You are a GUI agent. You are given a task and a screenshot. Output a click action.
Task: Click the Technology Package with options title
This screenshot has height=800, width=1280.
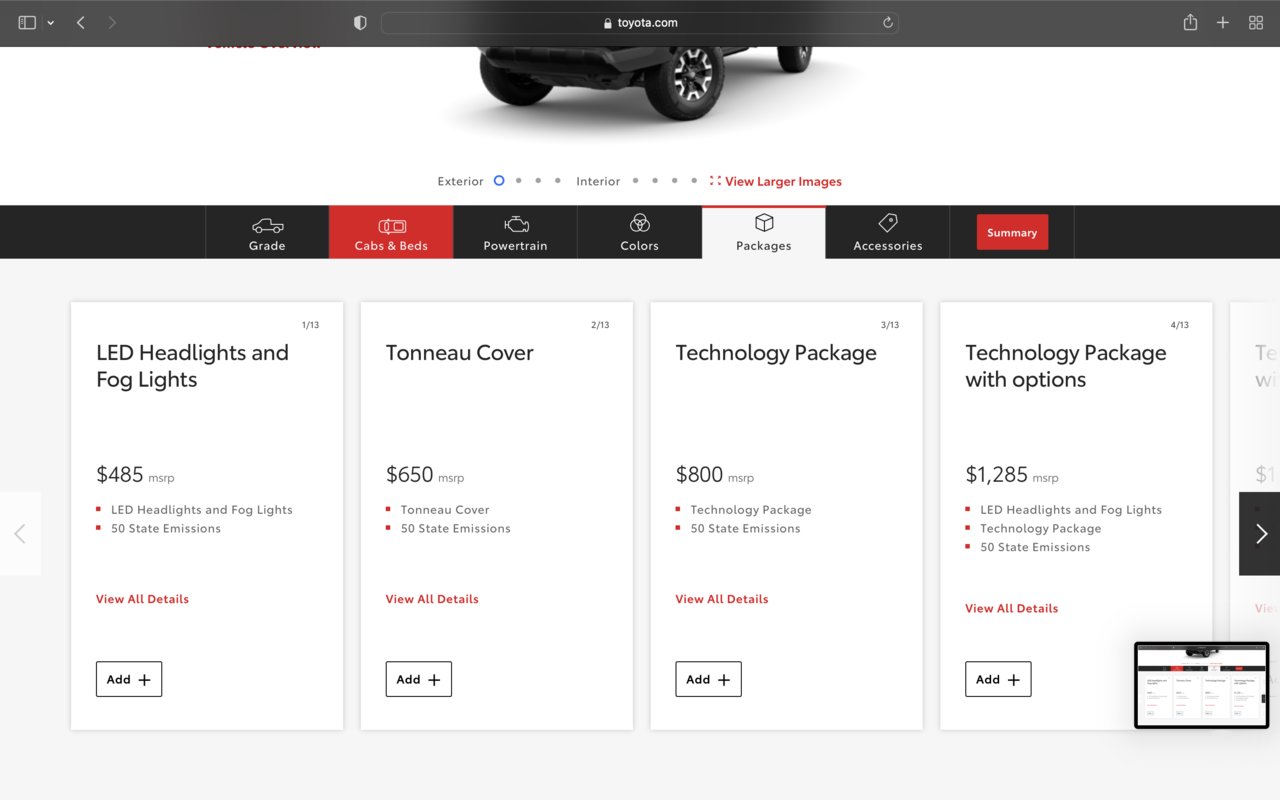tap(1066, 366)
